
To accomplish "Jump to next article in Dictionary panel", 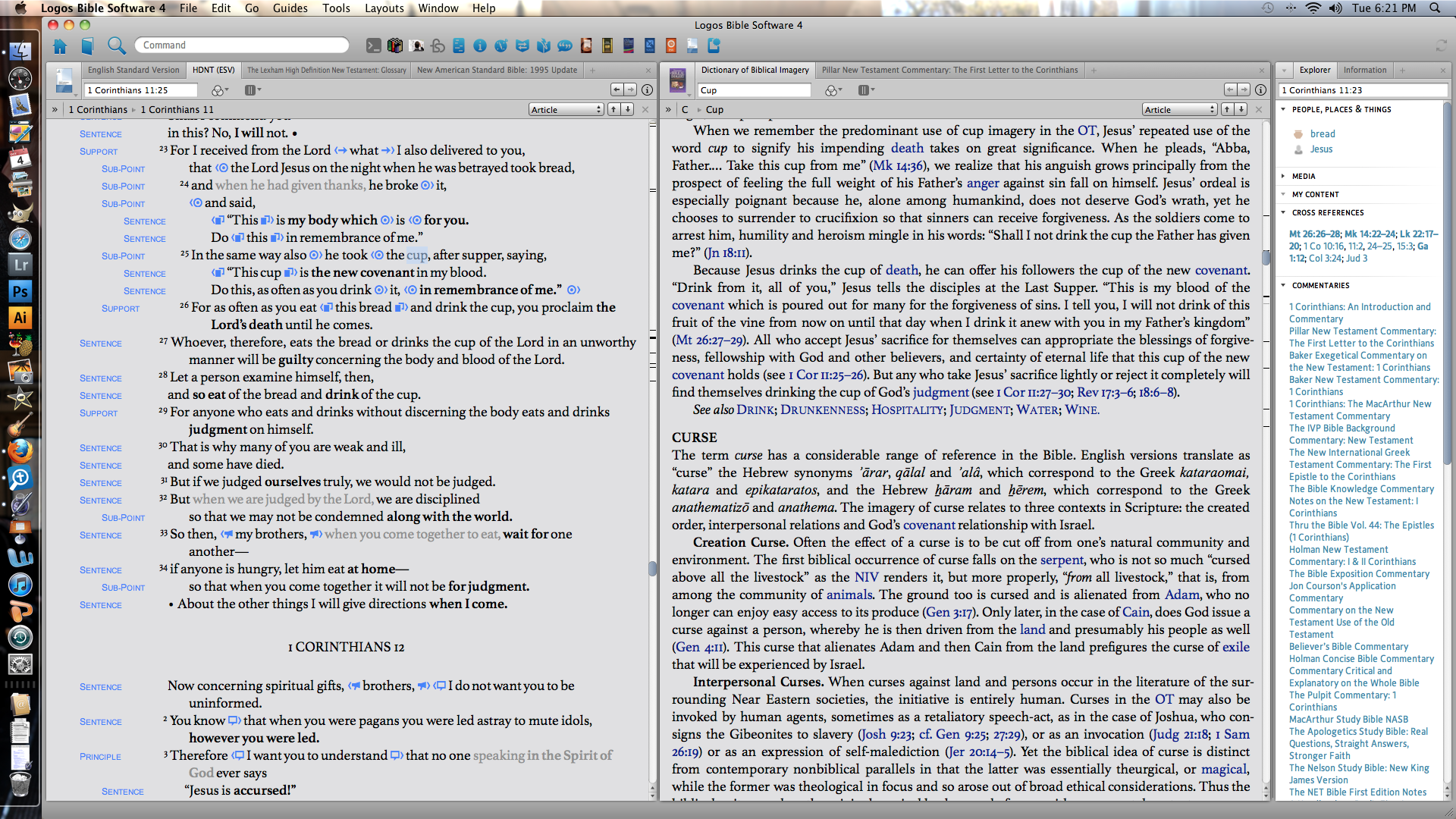I will (1241, 109).
